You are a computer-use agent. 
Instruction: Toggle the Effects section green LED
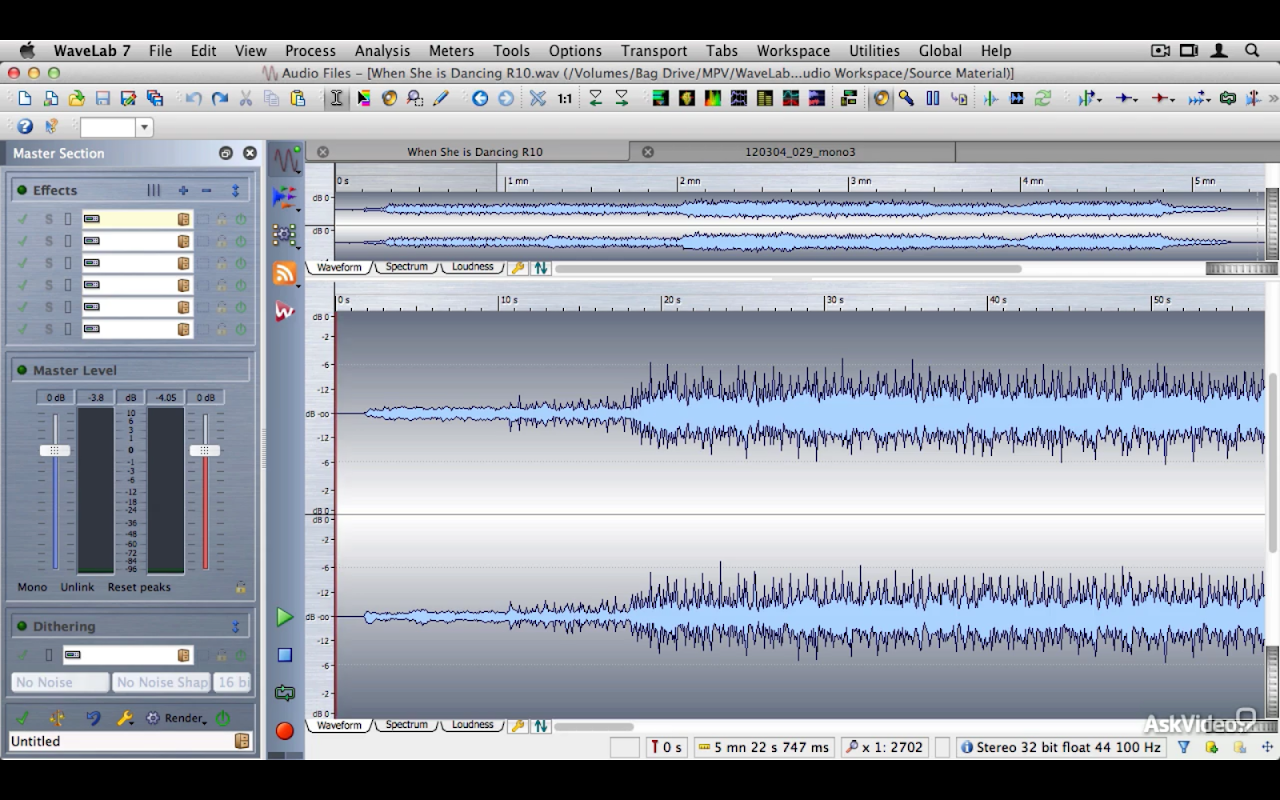[x=21, y=190]
